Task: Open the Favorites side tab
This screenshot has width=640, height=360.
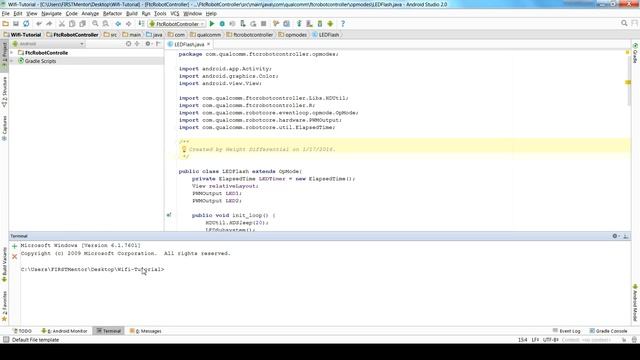Action: pyautogui.click(x=4, y=306)
